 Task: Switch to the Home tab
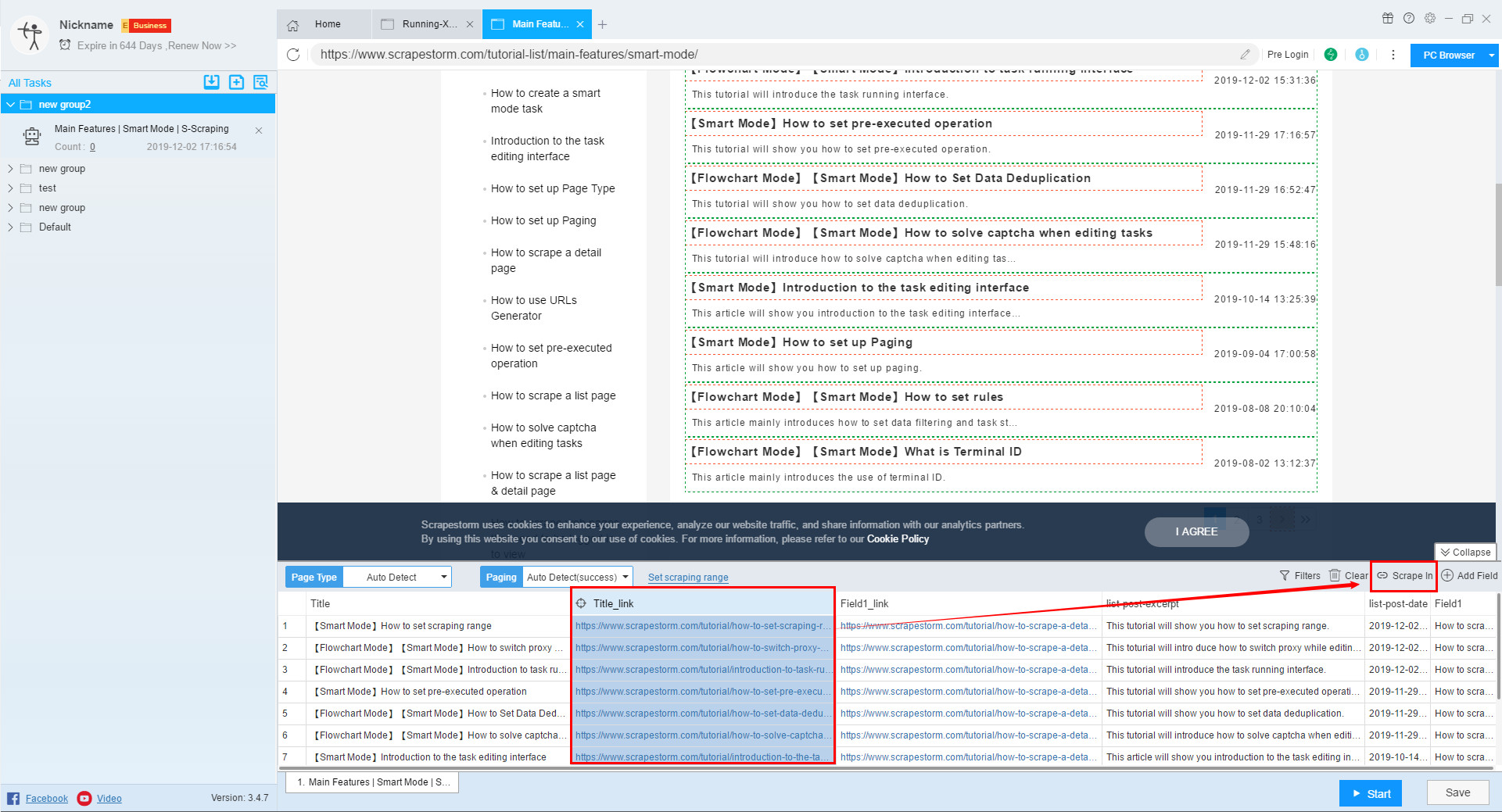click(327, 24)
